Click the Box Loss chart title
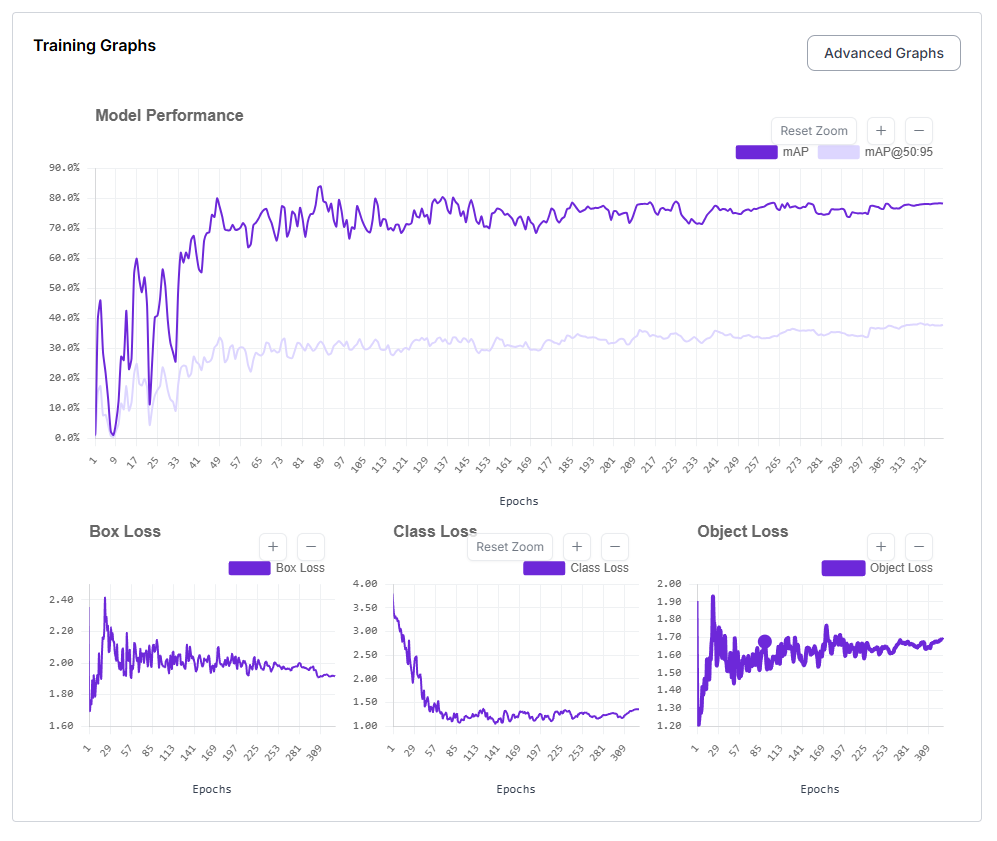Viewport: 997px width, 841px height. (x=125, y=531)
